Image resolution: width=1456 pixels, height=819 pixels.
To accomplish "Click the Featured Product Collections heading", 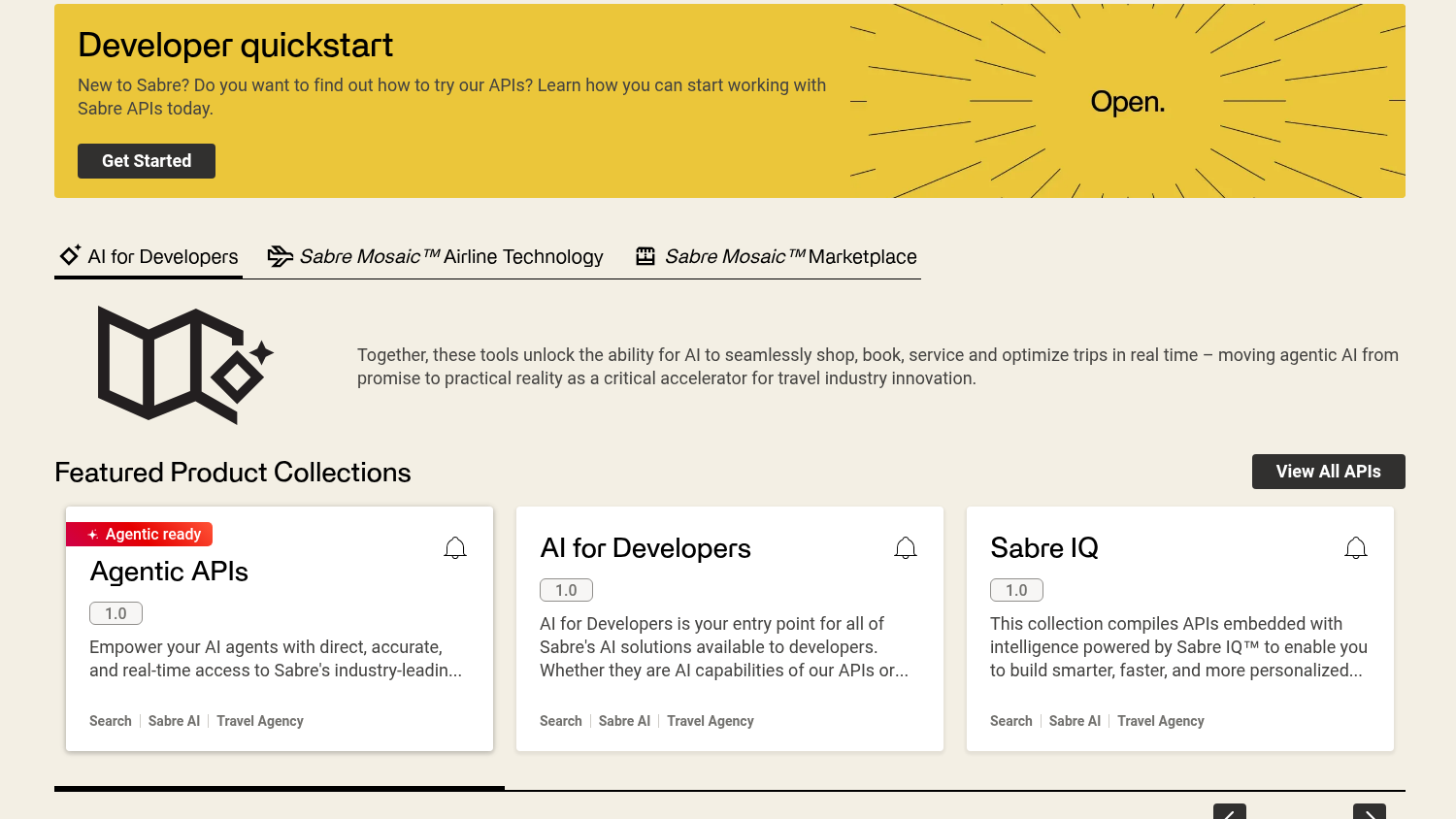I will point(233,473).
